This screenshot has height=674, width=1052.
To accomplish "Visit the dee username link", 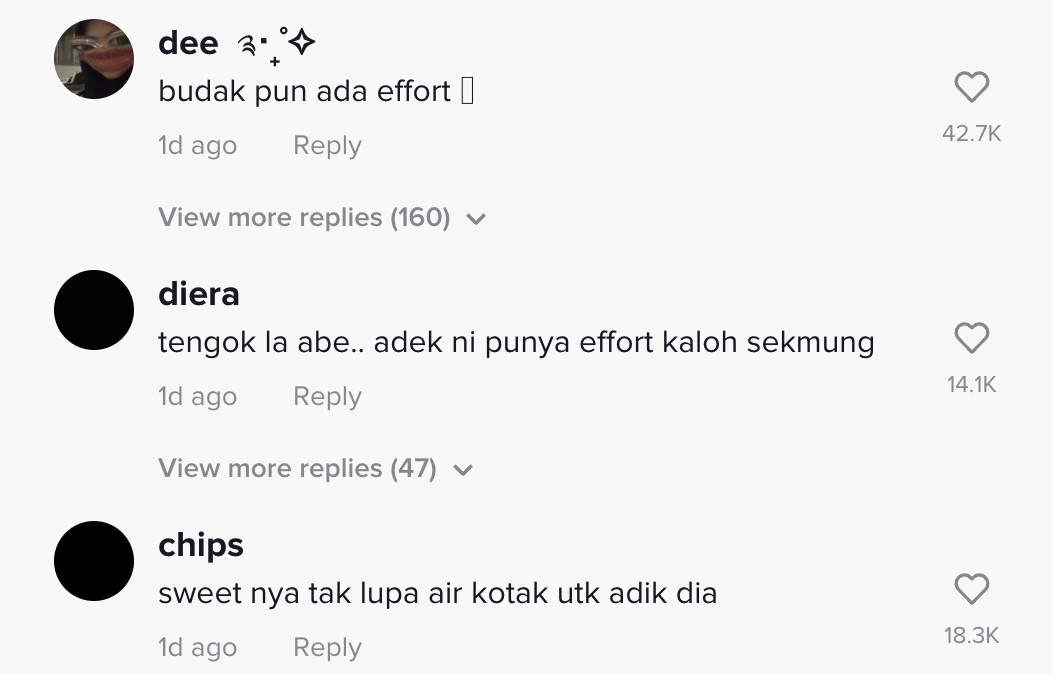I will coord(188,43).
